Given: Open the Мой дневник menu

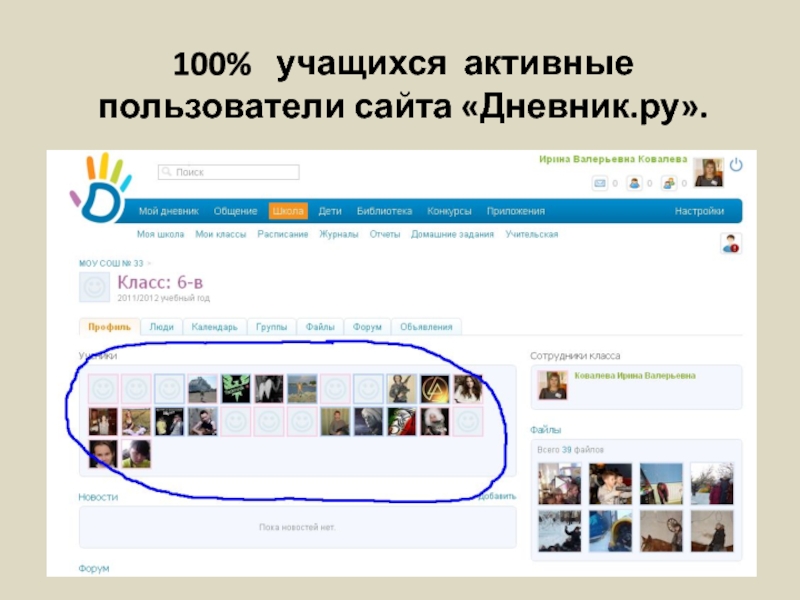Looking at the screenshot, I should (168, 211).
